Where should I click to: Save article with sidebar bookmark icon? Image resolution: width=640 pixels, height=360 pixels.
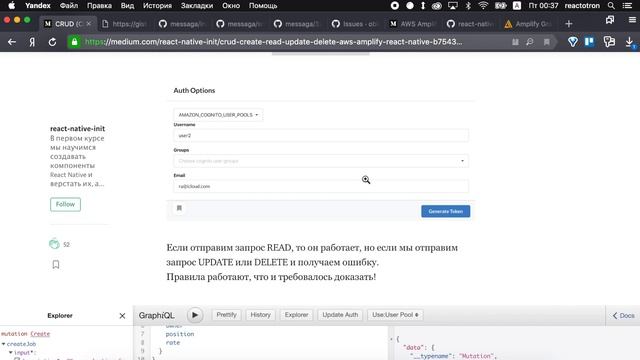(x=56, y=264)
